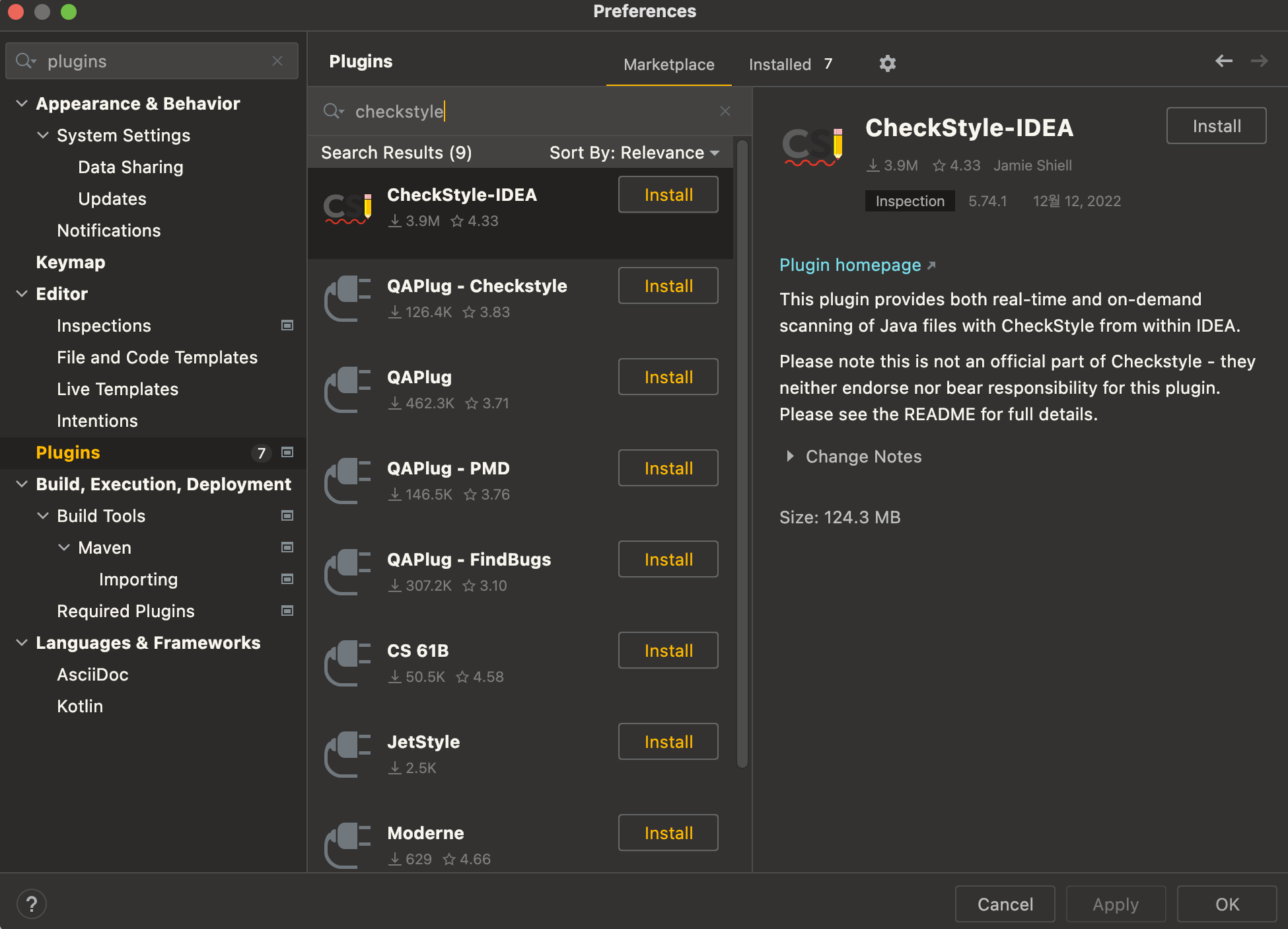
Task: Clear the checkstyle search field
Action: coord(725,111)
